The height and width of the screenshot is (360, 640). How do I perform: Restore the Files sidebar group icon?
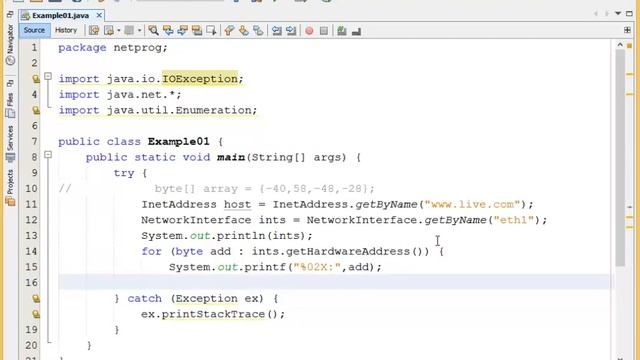pyautogui.click(x=10, y=84)
